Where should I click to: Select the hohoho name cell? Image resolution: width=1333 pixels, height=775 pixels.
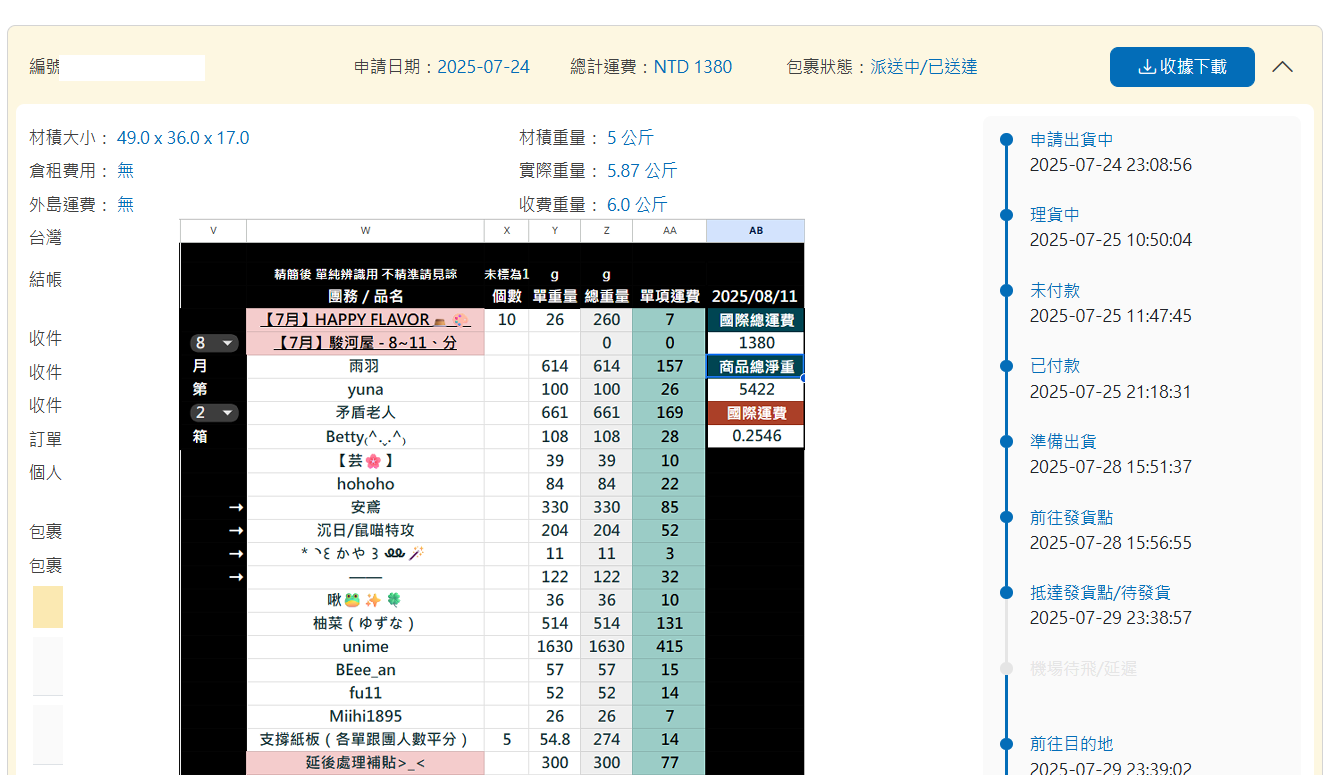click(365, 484)
